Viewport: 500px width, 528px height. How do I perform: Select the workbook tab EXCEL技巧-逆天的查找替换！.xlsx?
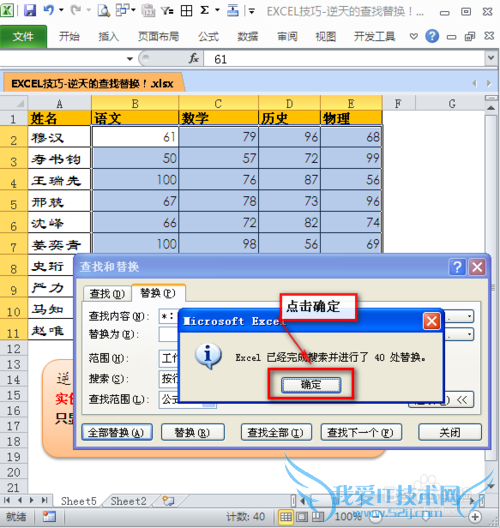click(x=93, y=83)
